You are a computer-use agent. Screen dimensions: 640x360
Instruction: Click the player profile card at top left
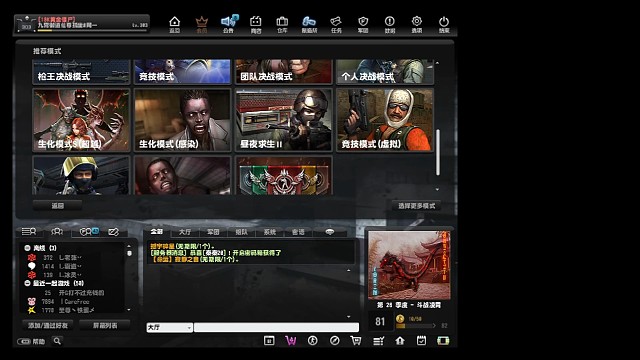pyautogui.click(x=82, y=24)
